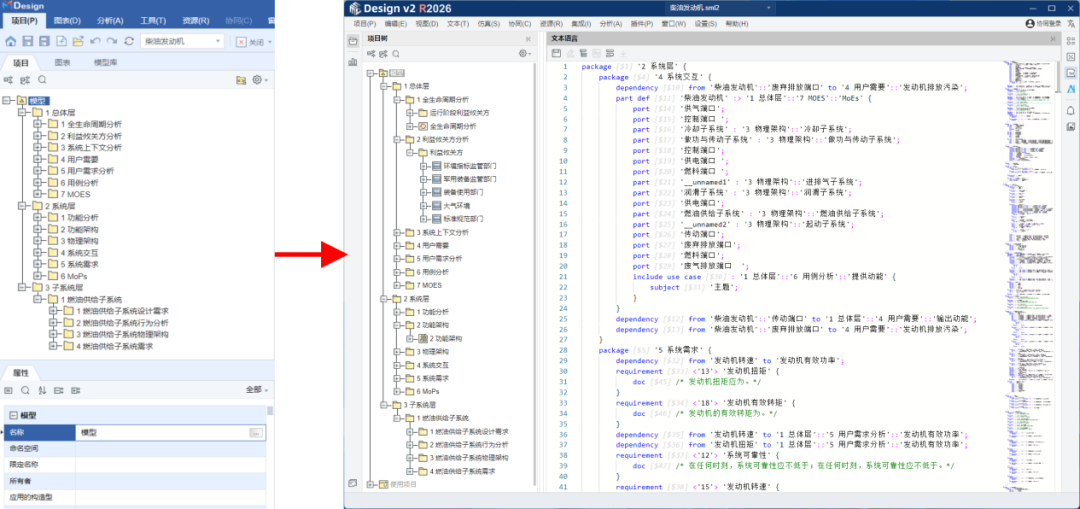Click the sort icon in properties toolbar
Screen dimensions: 1080x509
click(41, 391)
